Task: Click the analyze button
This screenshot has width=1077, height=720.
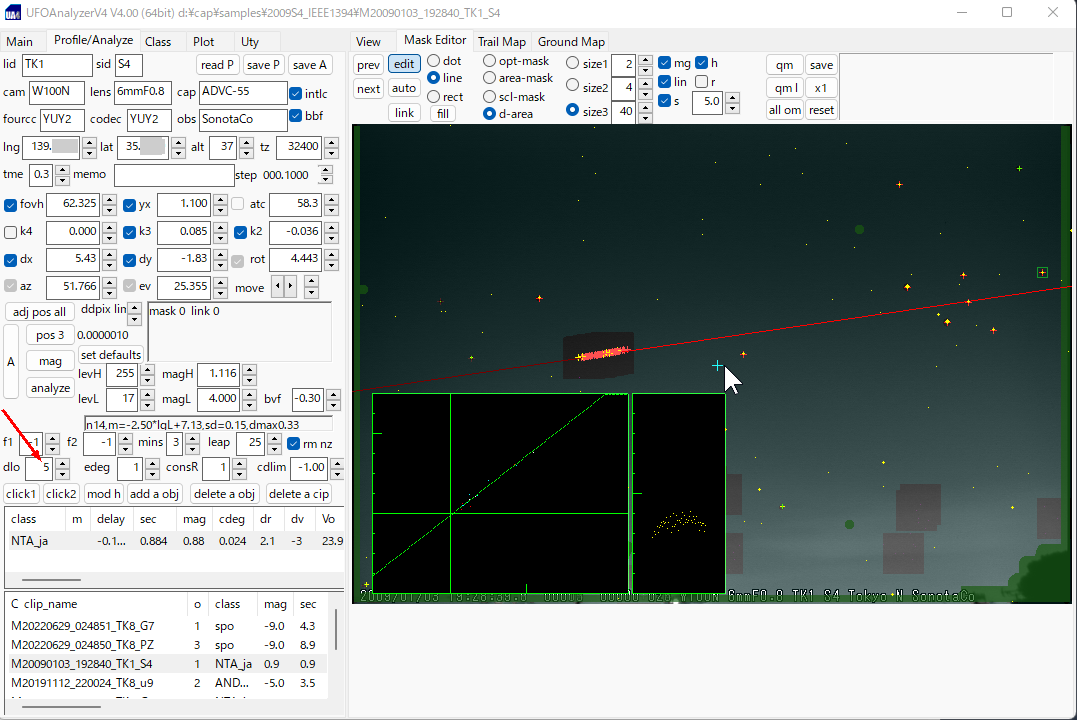Action: click(x=50, y=388)
